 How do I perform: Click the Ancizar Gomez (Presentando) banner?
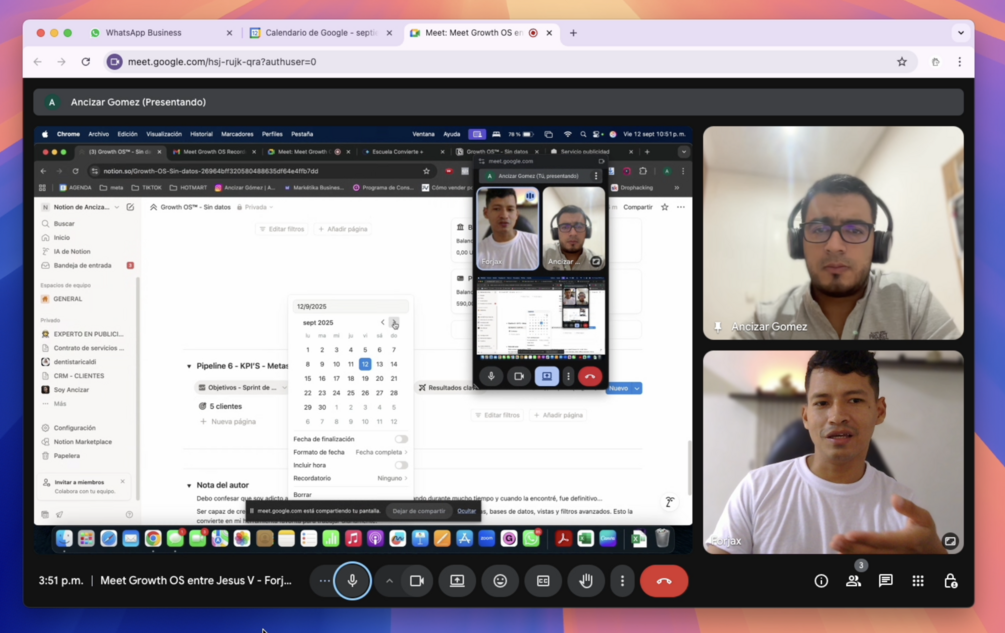click(x=499, y=102)
